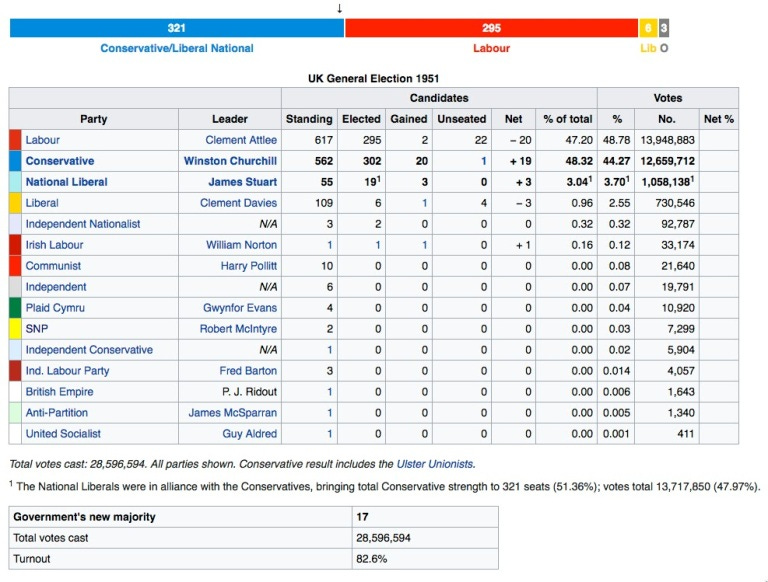This screenshot has width=768, height=582.
Task: Click Government's new majority value 17
Action: [362, 517]
